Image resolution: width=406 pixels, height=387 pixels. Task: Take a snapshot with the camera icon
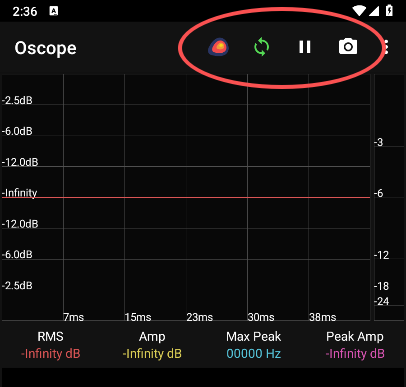click(348, 47)
